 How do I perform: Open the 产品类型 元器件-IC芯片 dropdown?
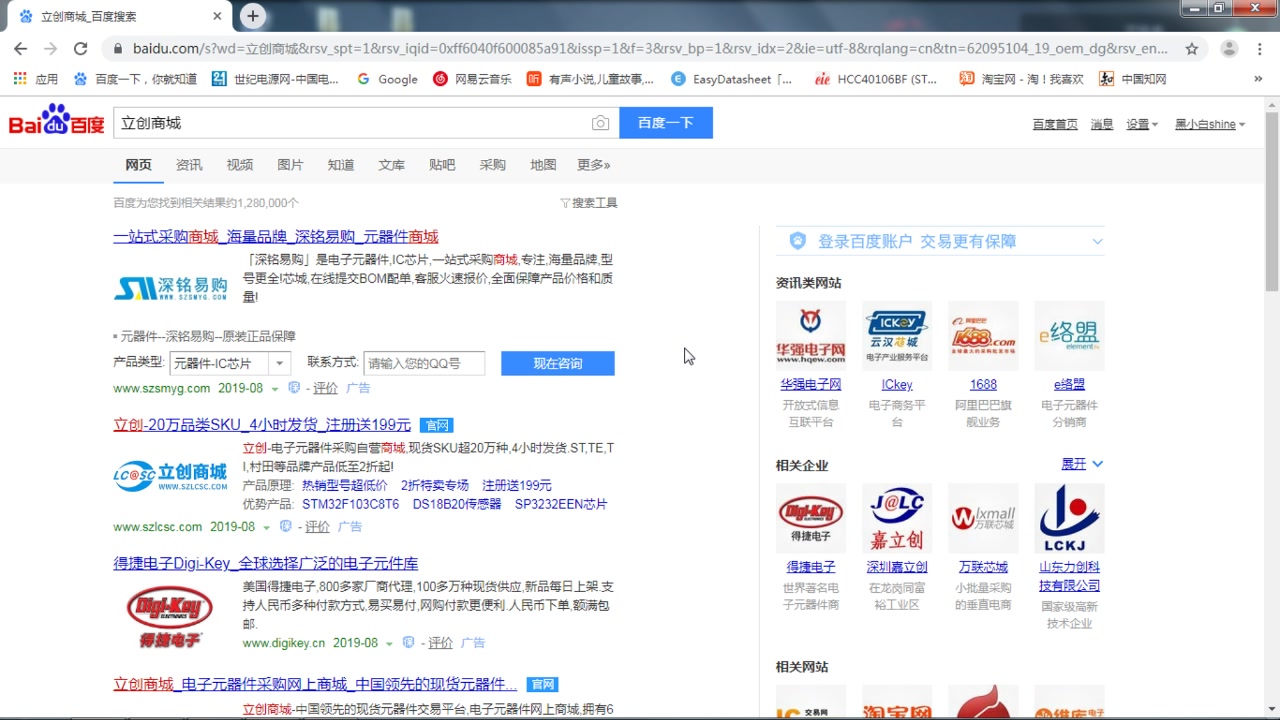(229, 363)
